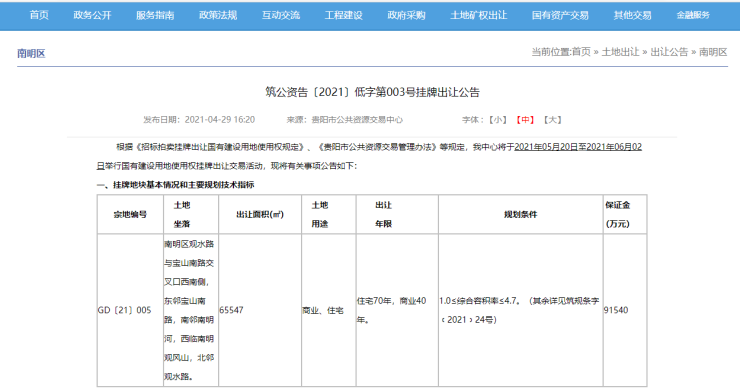
Task: Click the GD〔21〕005 parcel number cell
Action: (x=125, y=310)
